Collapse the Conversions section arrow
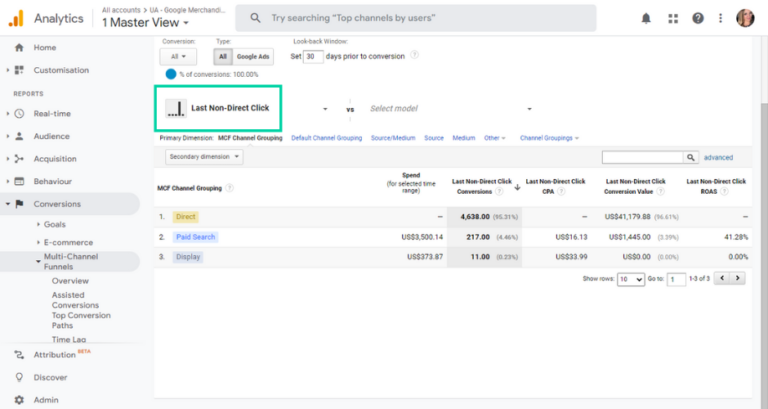 pos(8,204)
